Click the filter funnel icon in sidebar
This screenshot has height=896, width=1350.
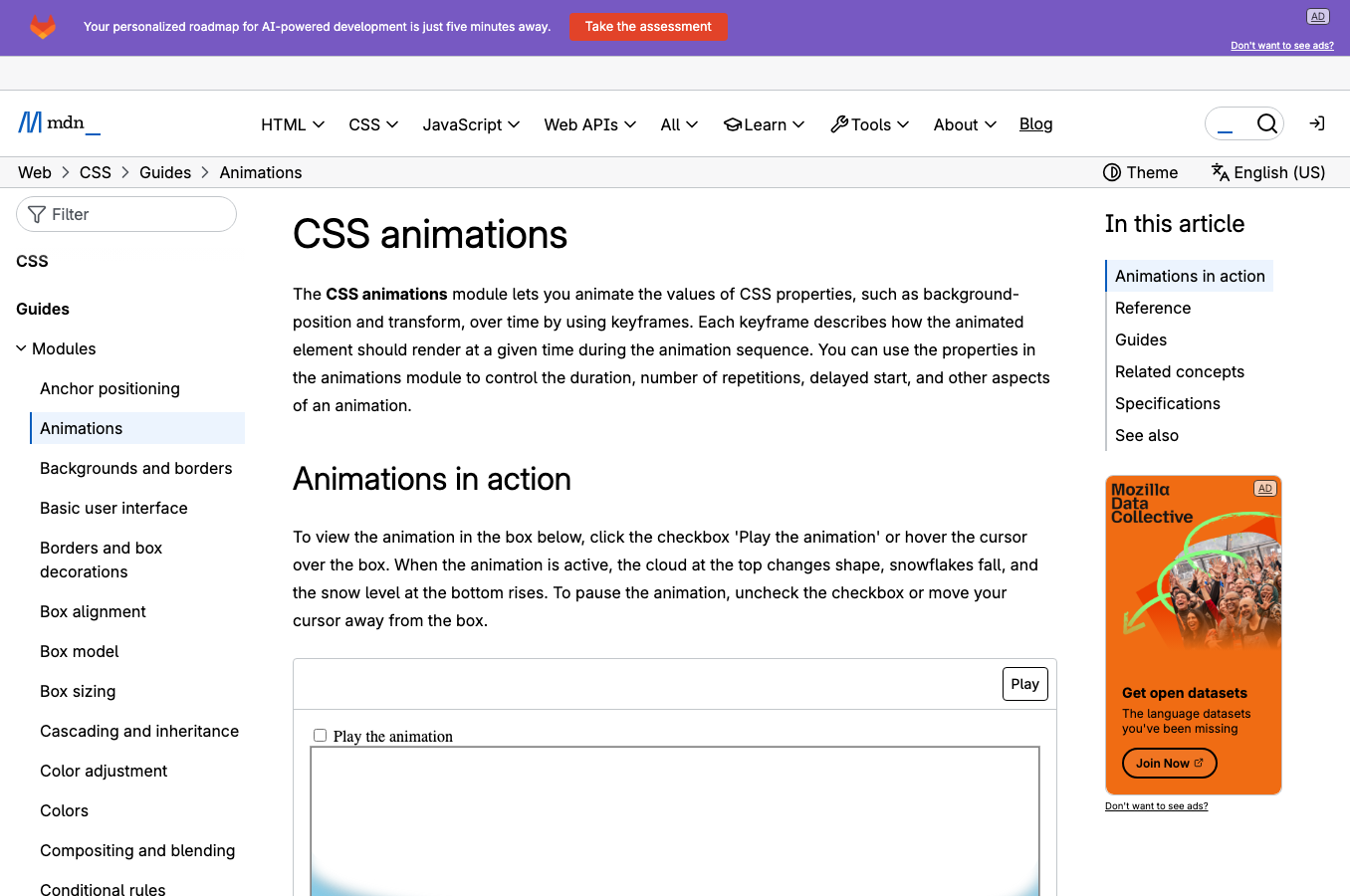pos(36,214)
